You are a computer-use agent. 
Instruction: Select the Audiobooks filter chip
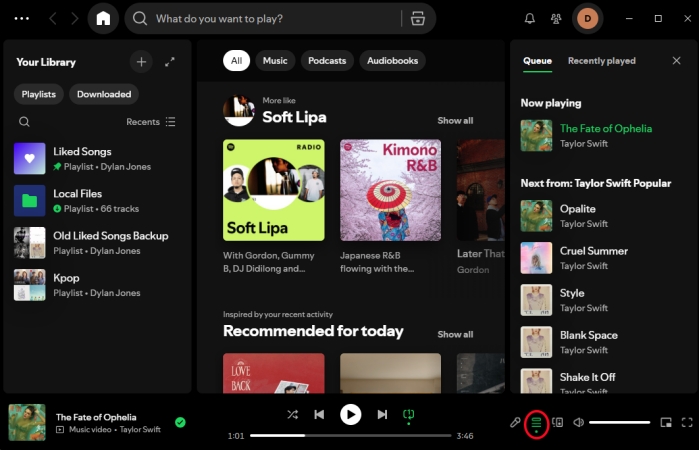(392, 61)
